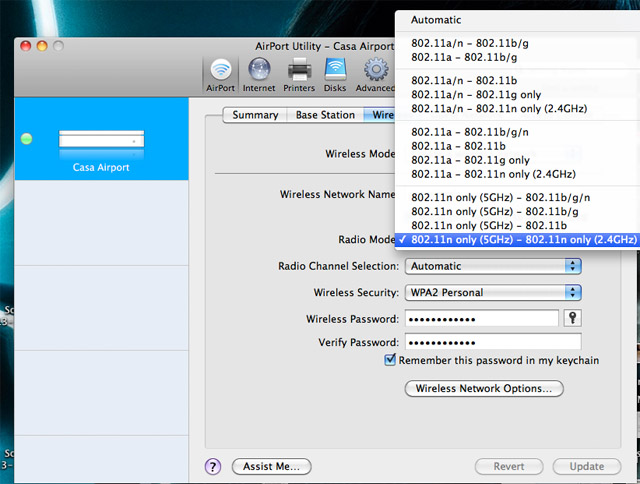Open the Advanced gear icon
The width and height of the screenshot is (640, 484).
[x=375, y=75]
